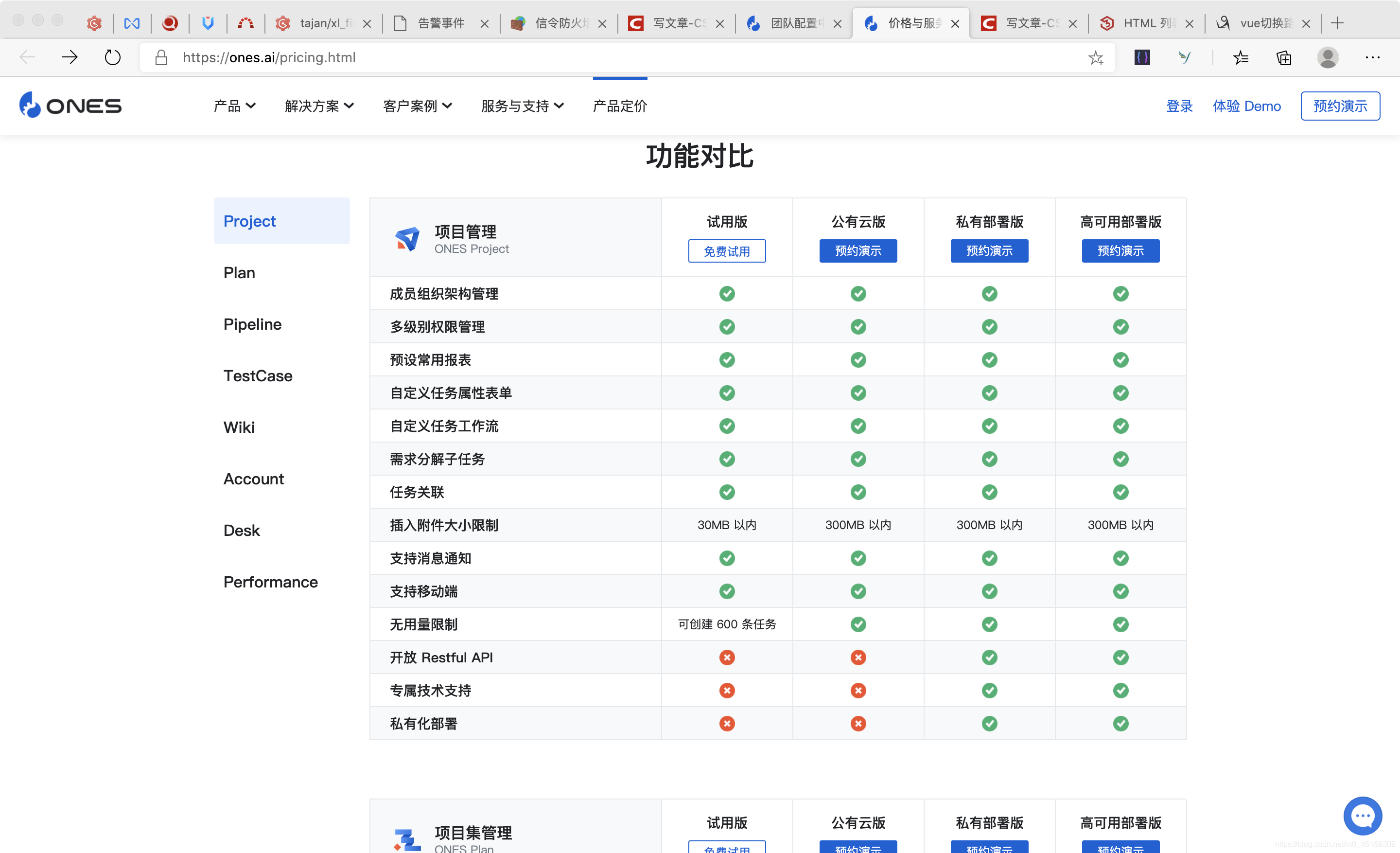
Task: Switch to the 告警事件 browser tab
Action: pos(441,23)
